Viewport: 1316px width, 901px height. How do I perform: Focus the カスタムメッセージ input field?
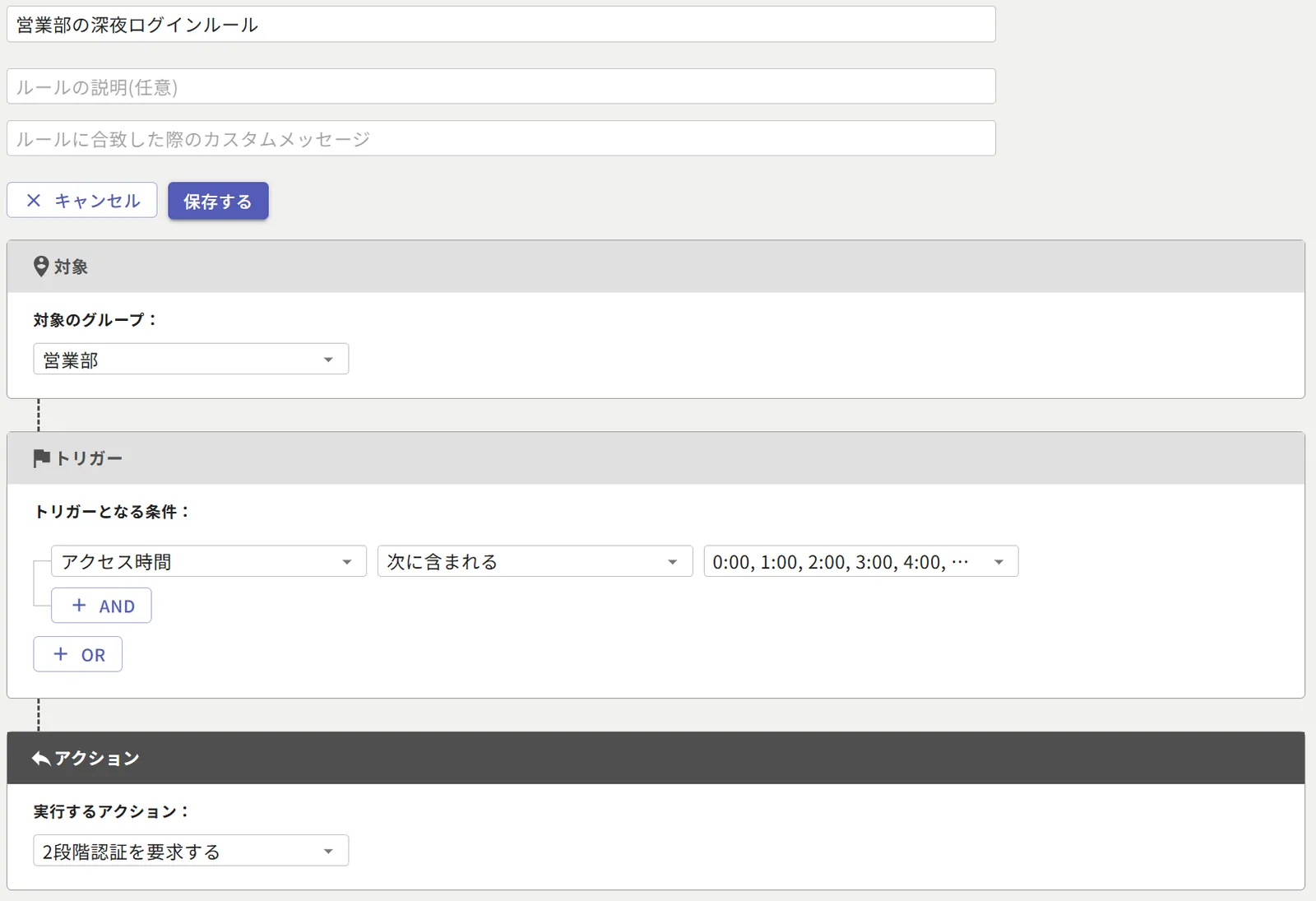[501, 138]
